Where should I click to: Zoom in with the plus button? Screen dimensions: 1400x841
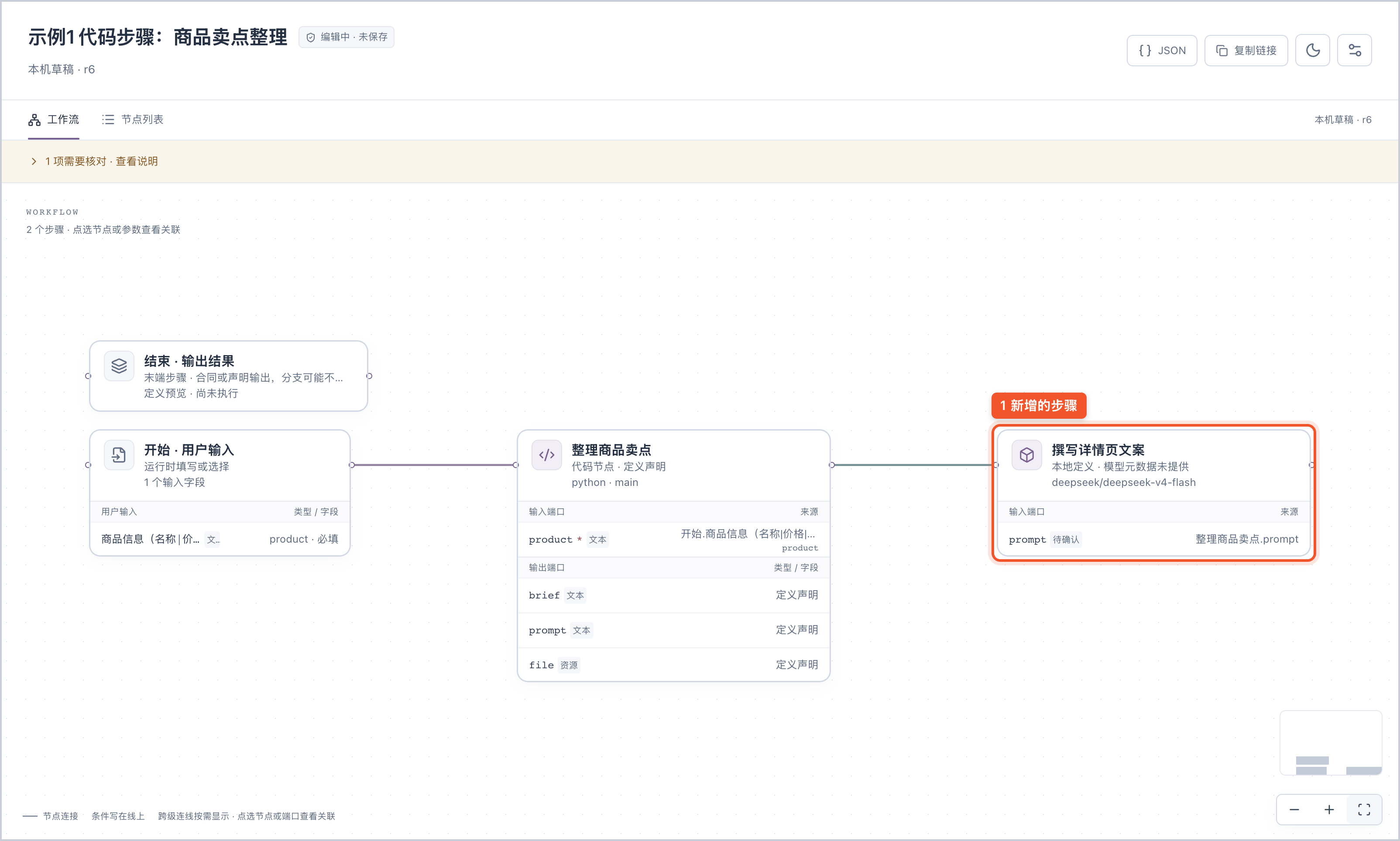(1329, 809)
